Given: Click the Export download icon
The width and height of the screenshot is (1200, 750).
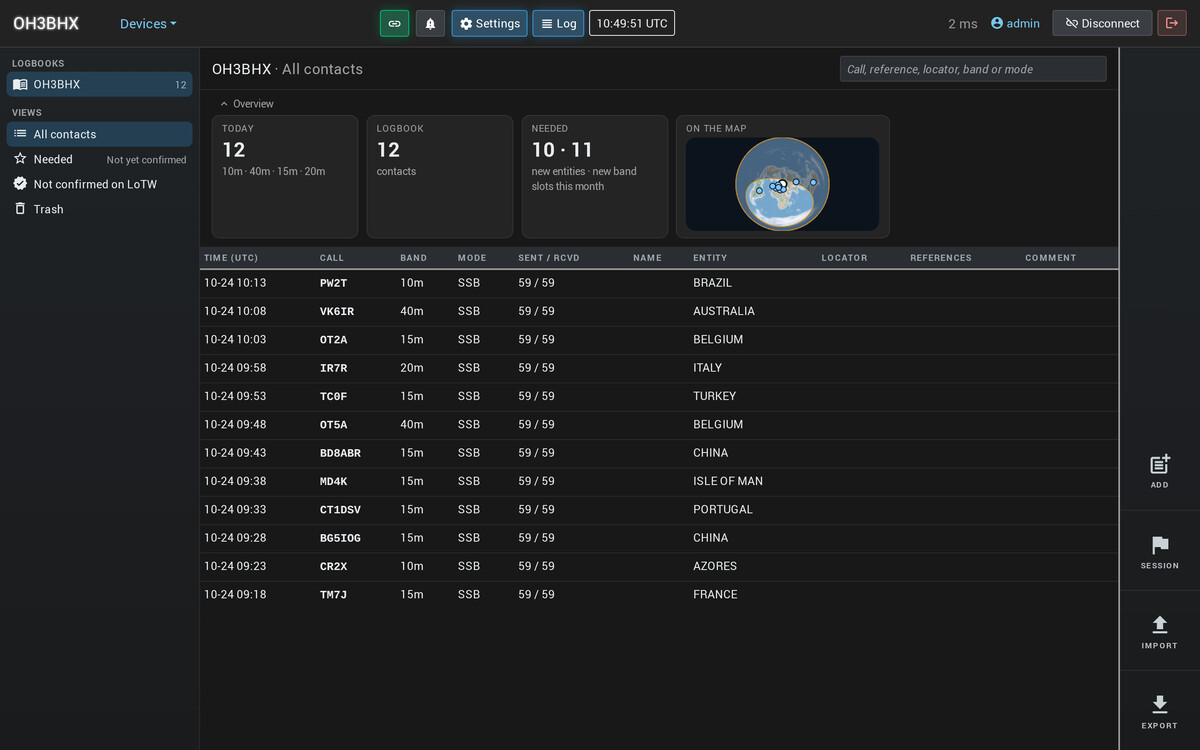Looking at the screenshot, I should tap(1160, 704).
